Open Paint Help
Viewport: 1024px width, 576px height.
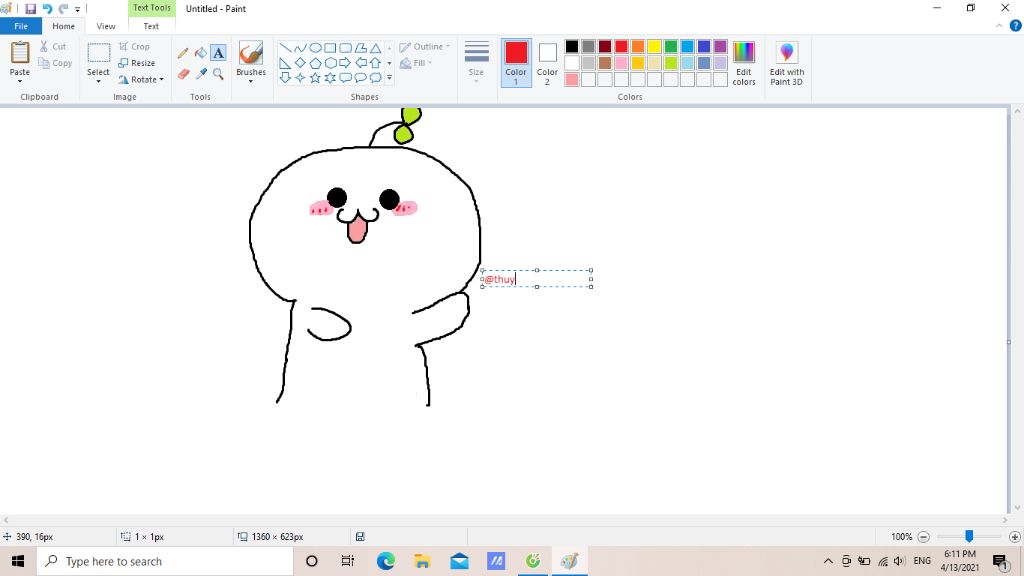(1016, 26)
